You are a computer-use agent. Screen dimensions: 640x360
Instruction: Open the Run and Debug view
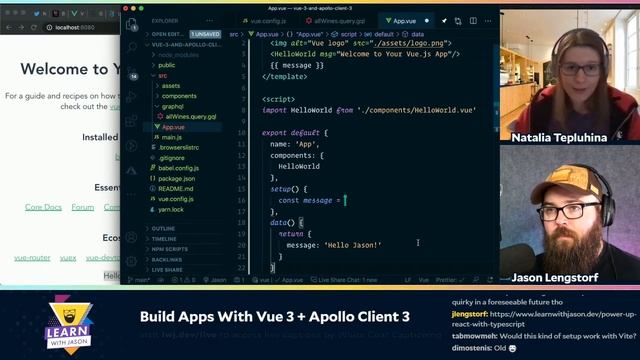(131, 97)
